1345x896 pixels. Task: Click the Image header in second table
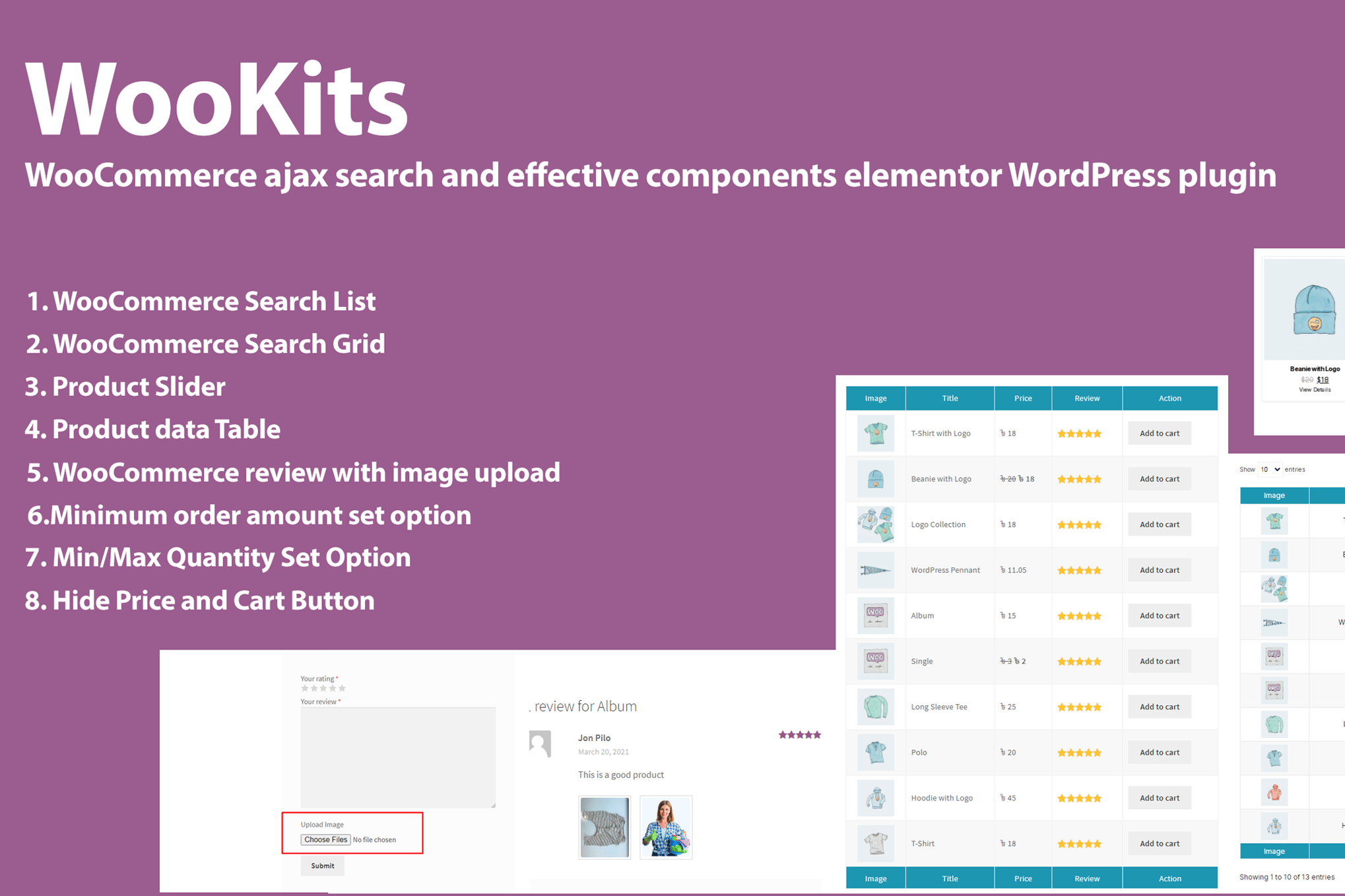click(x=1274, y=496)
